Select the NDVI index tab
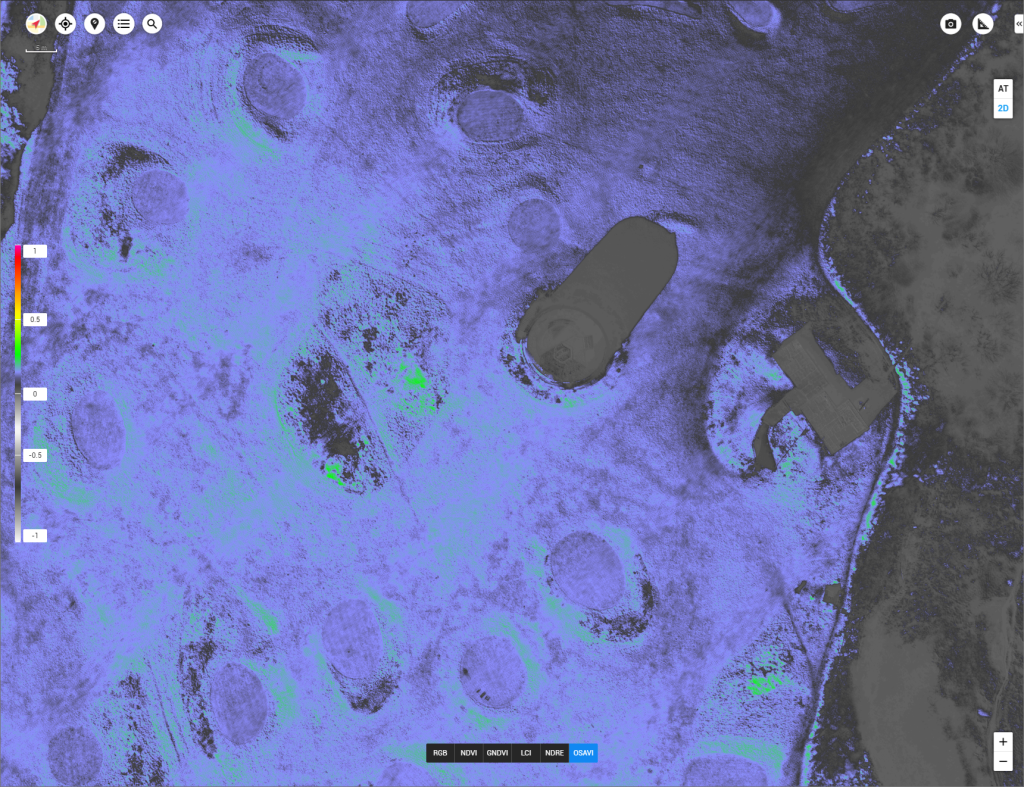The width and height of the screenshot is (1024, 787). pos(467,753)
